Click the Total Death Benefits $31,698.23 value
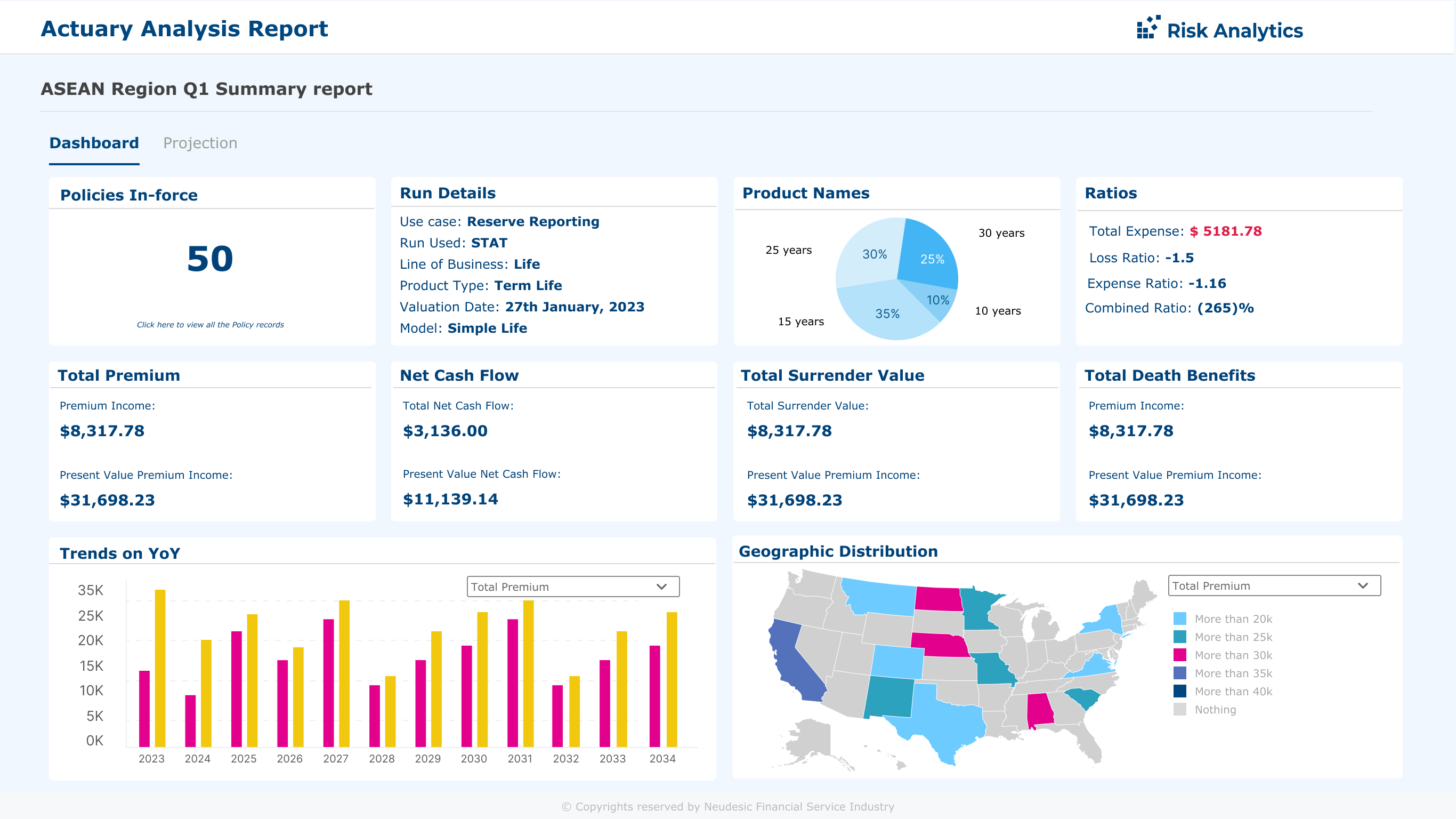The image size is (1456, 819). point(1136,501)
